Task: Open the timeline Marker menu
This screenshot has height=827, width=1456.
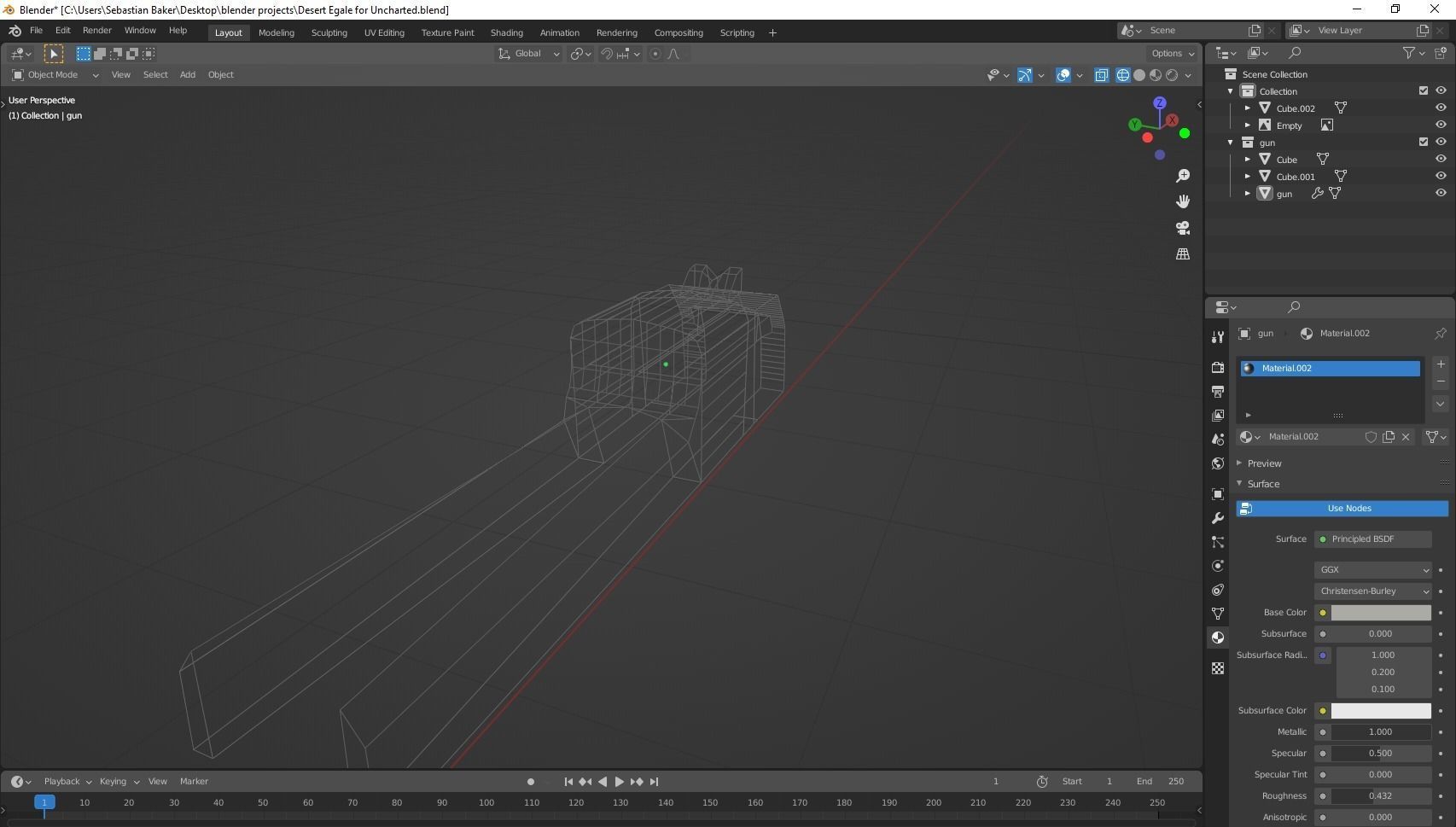Action: point(194,782)
